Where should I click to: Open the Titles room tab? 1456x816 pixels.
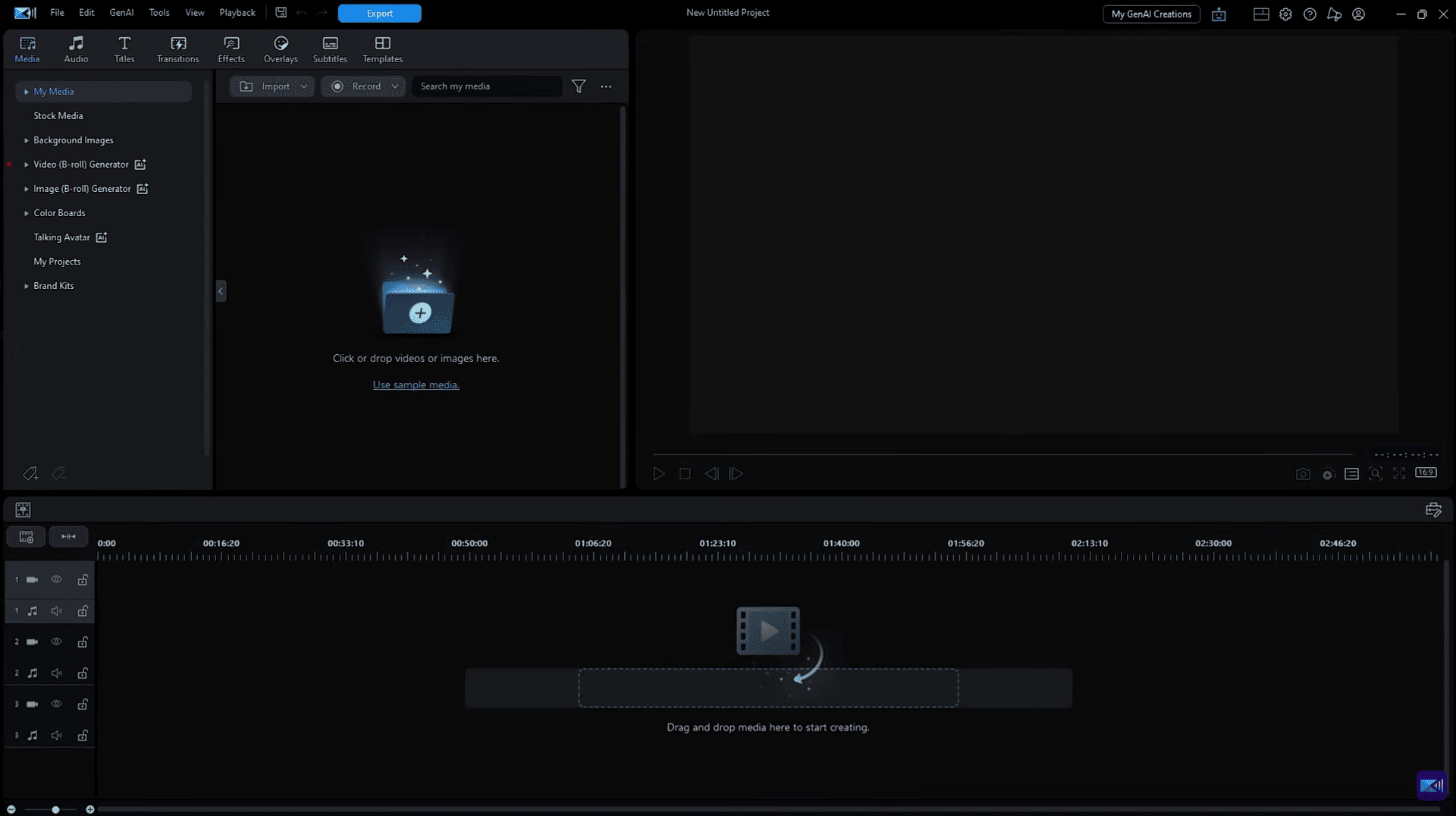pos(124,50)
